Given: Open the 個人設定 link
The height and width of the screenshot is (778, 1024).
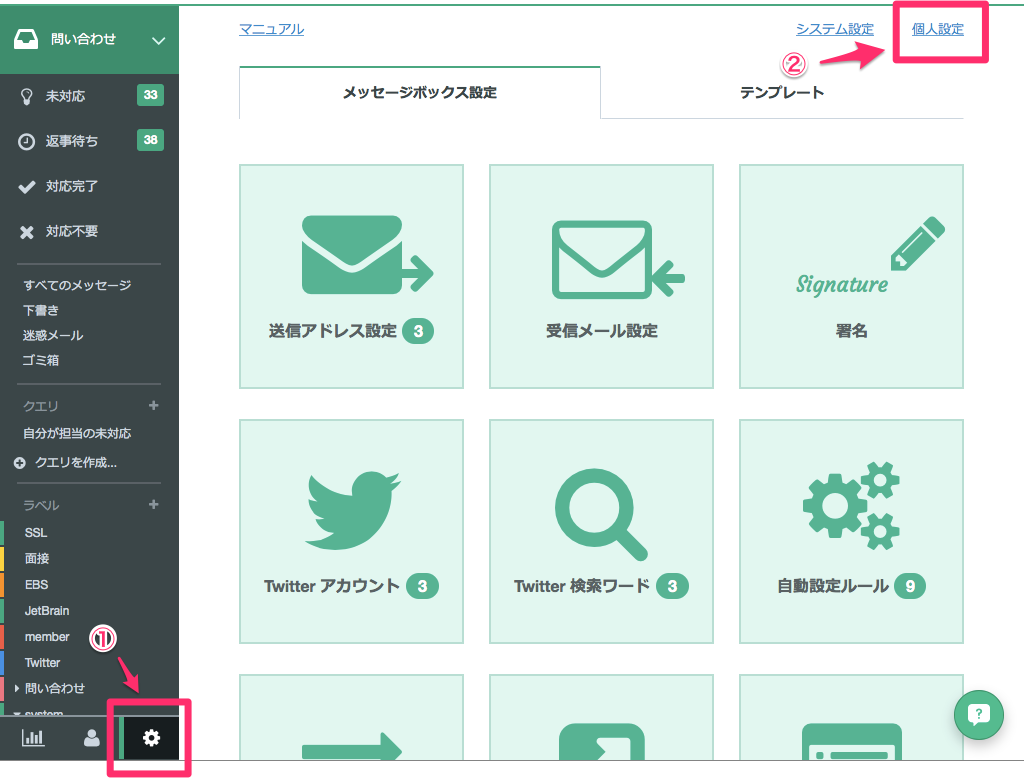Looking at the screenshot, I should click(938, 29).
